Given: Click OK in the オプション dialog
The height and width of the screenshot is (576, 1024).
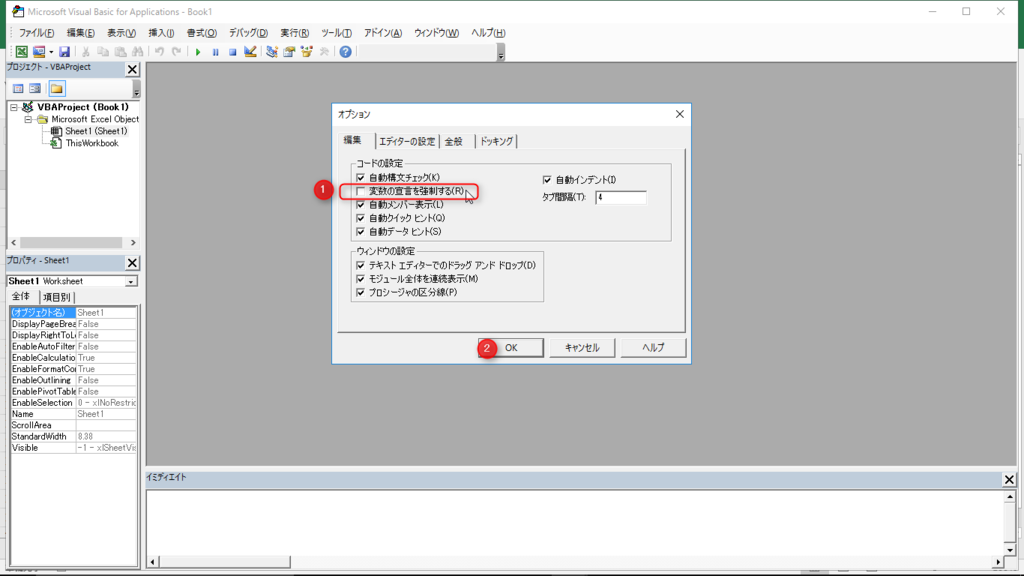Looking at the screenshot, I should coord(511,347).
